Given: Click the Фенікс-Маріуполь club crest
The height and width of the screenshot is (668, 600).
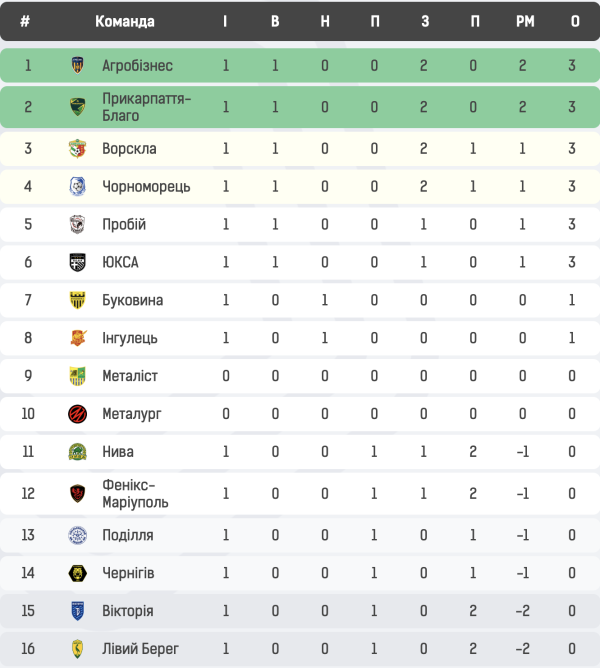Looking at the screenshot, I should [x=77, y=493].
